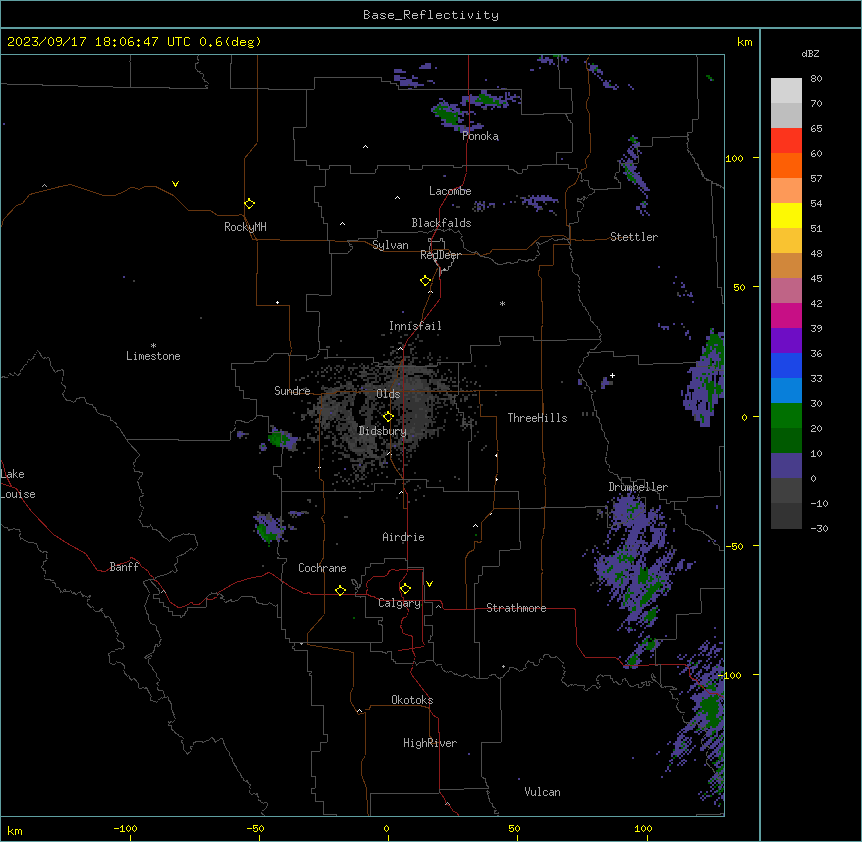Select the Ponoka city label
Screen dimensions: 862x842
click(480, 136)
